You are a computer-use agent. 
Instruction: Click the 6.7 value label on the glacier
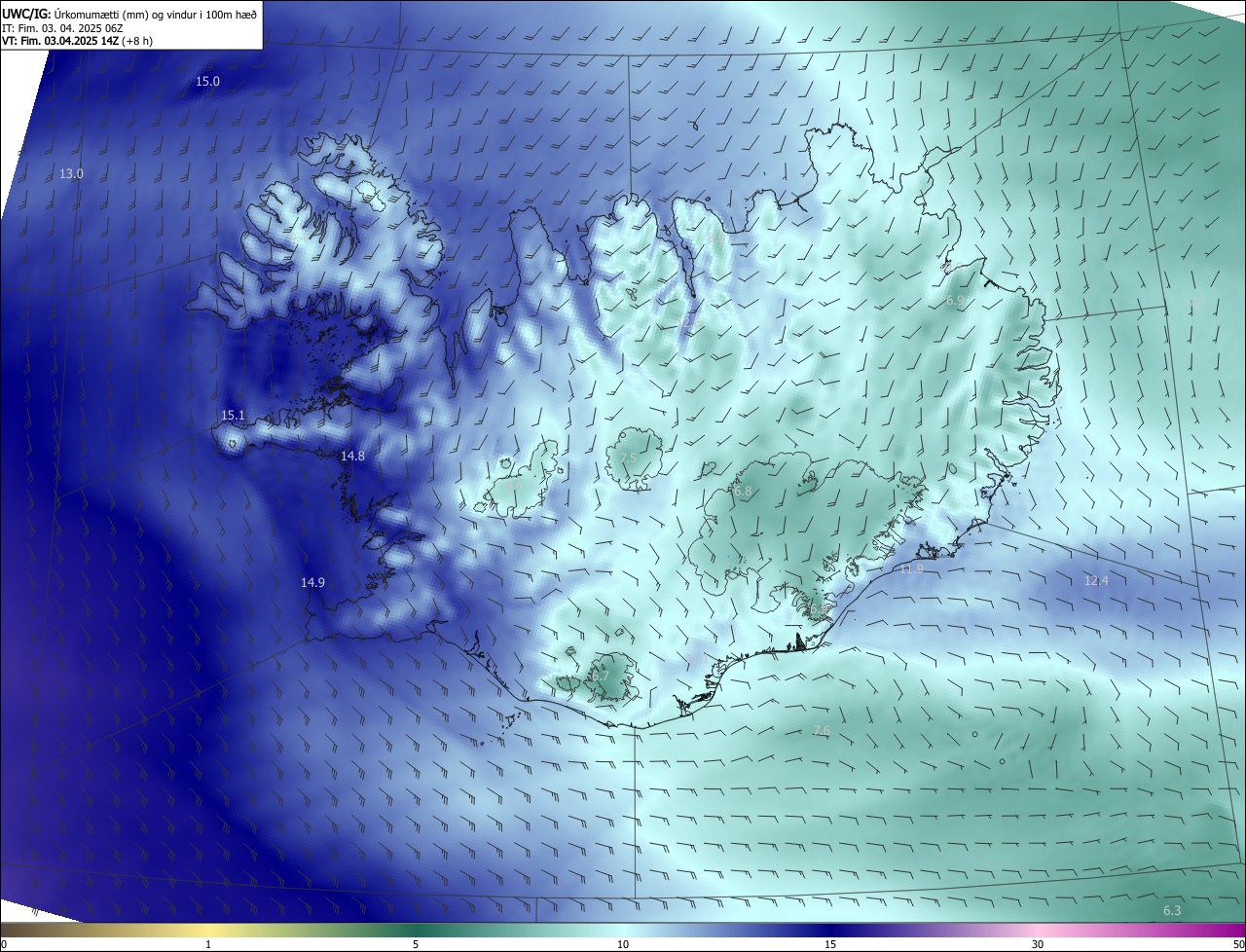(600, 677)
